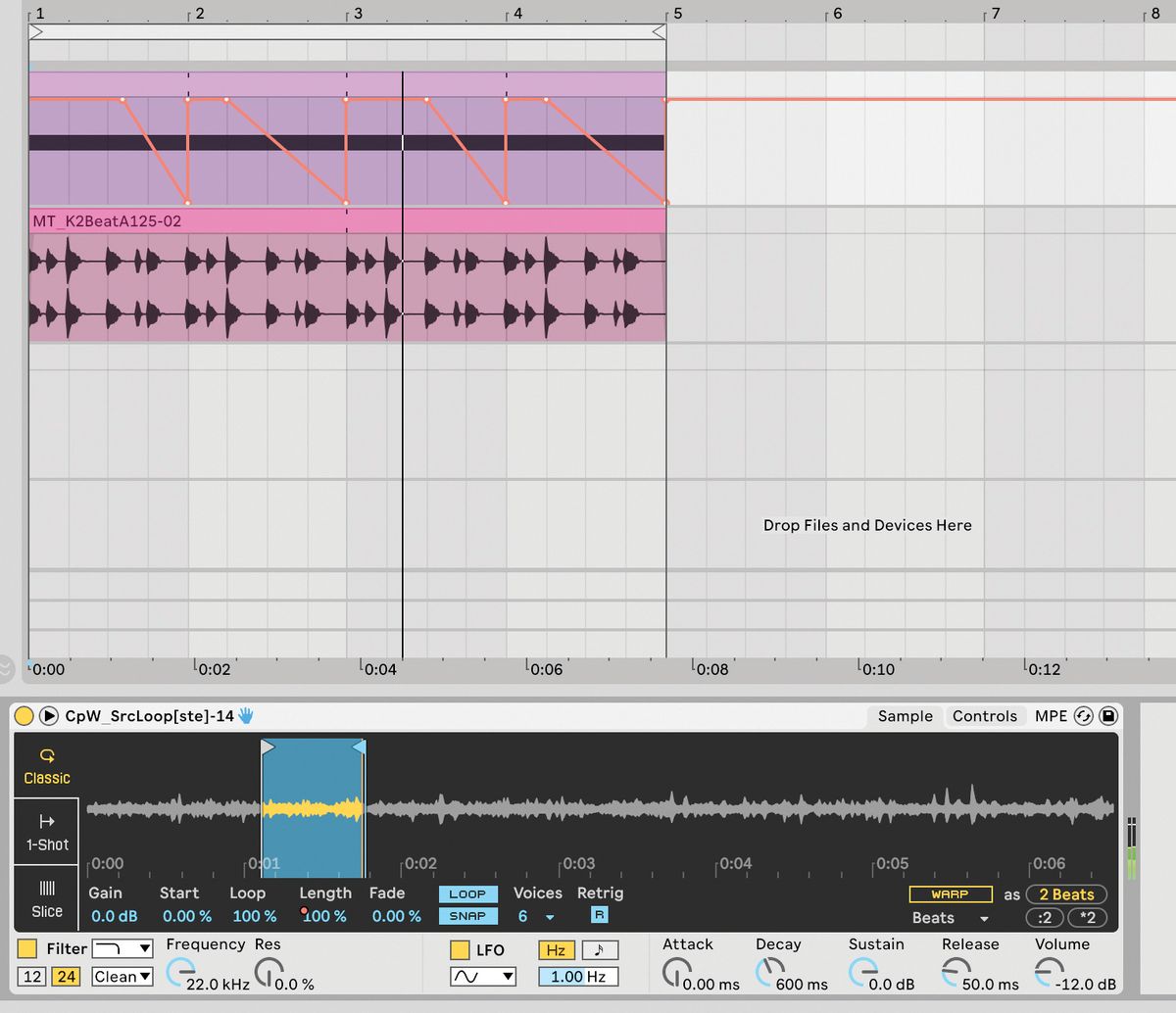Click the sample preview play icon in Simpler
1176x1013 pixels.
(x=48, y=716)
